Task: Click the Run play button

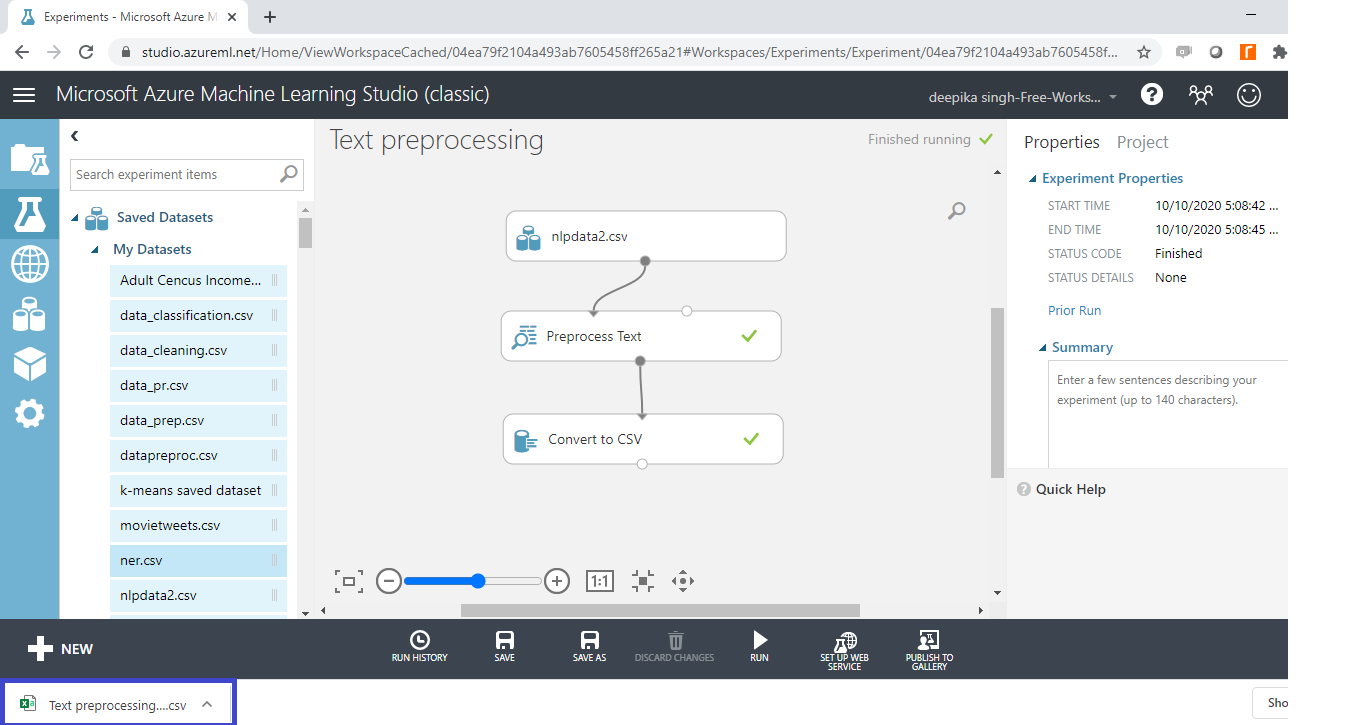Action: (x=760, y=647)
